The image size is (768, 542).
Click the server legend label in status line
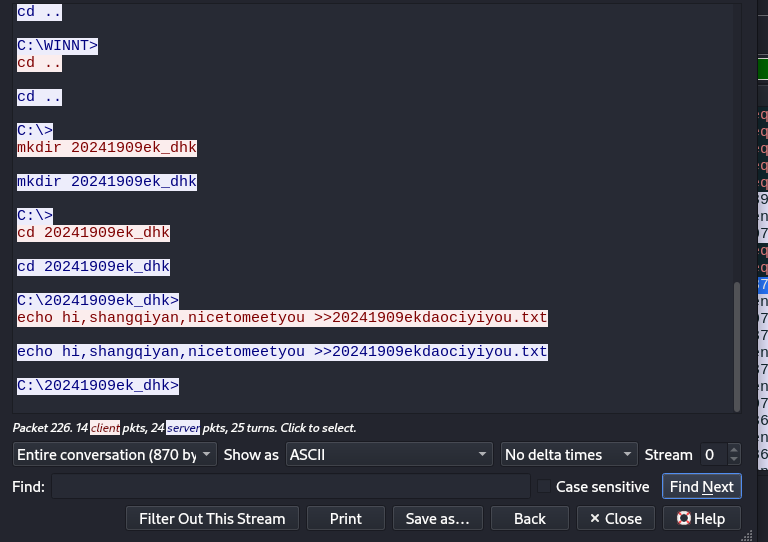pos(183,428)
